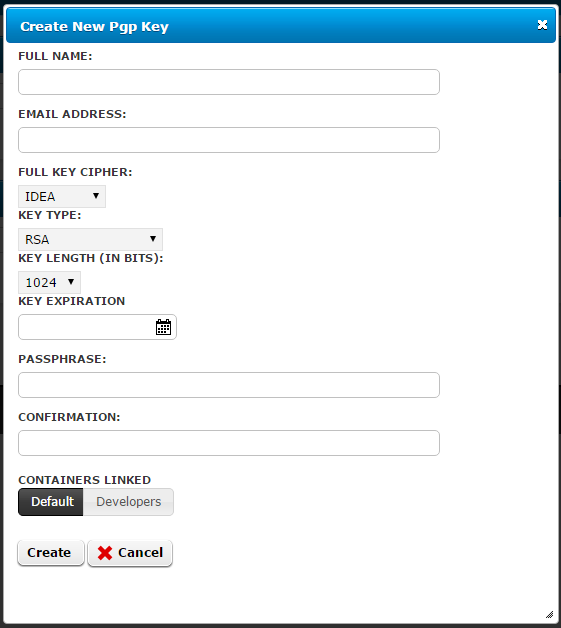
Task: Toggle the Developers container link
Action: tap(129, 502)
